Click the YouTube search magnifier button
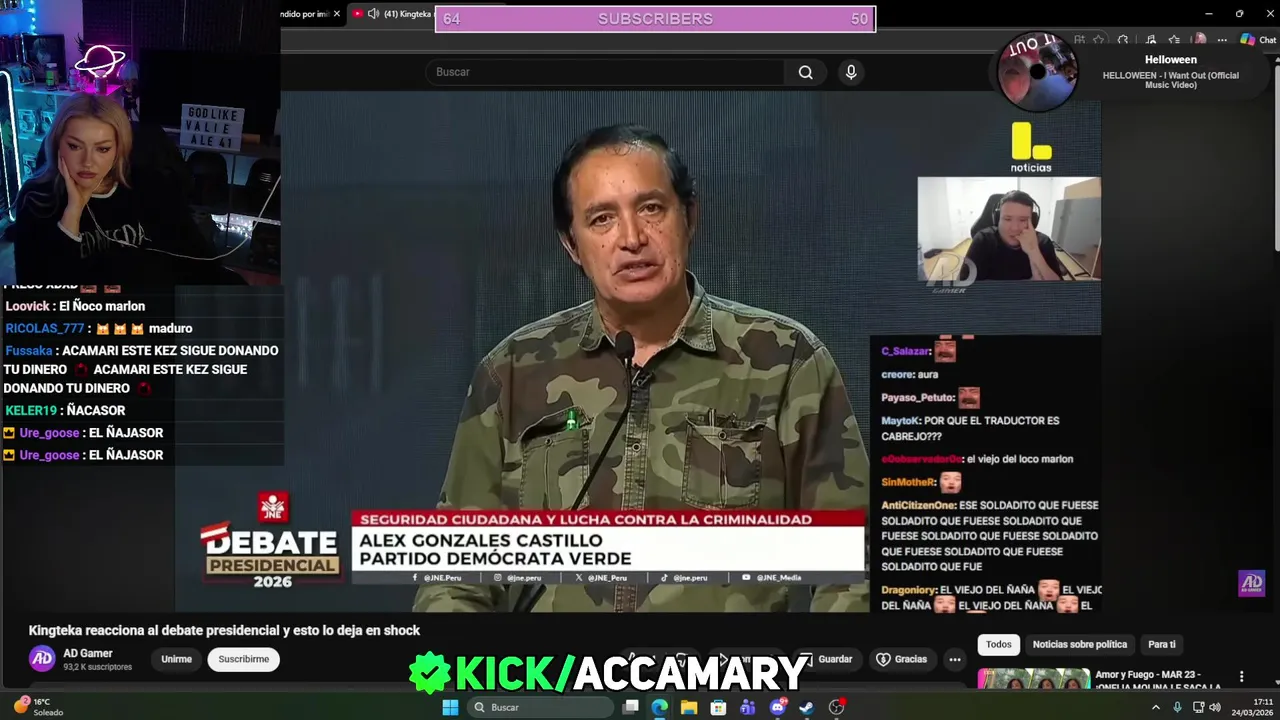The height and width of the screenshot is (720, 1280). pyautogui.click(x=805, y=72)
